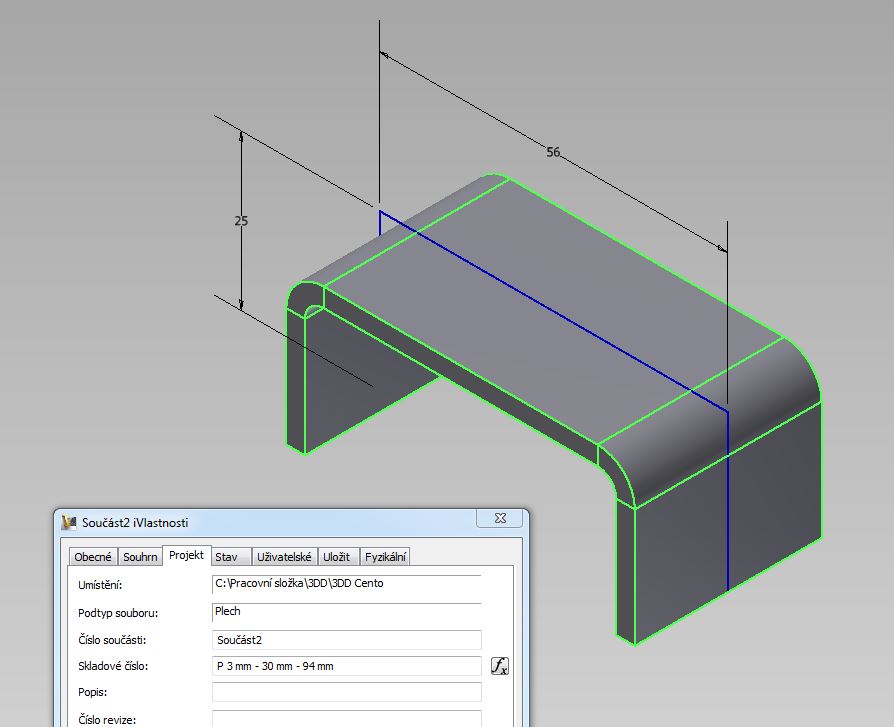Click the Číslo revize input field
The width and height of the screenshot is (894, 727).
tap(346, 718)
